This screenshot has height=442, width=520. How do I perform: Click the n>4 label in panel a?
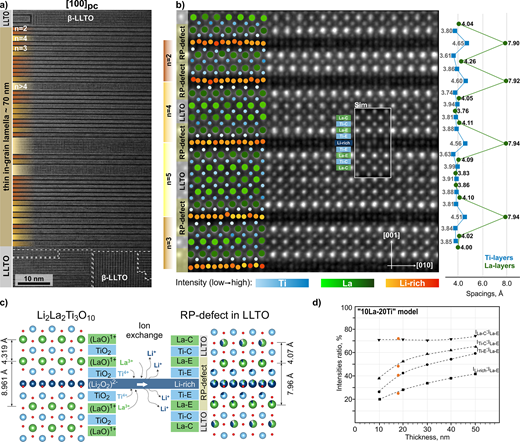[21, 87]
